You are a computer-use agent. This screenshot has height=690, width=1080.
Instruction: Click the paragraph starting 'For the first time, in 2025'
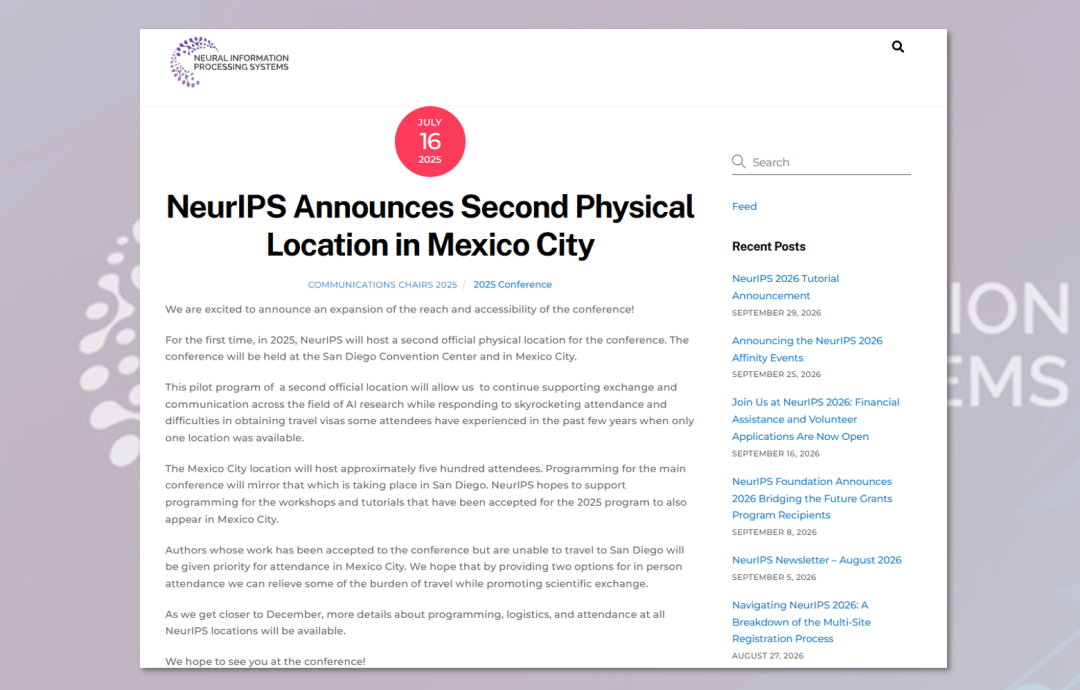(x=427, y=348)
